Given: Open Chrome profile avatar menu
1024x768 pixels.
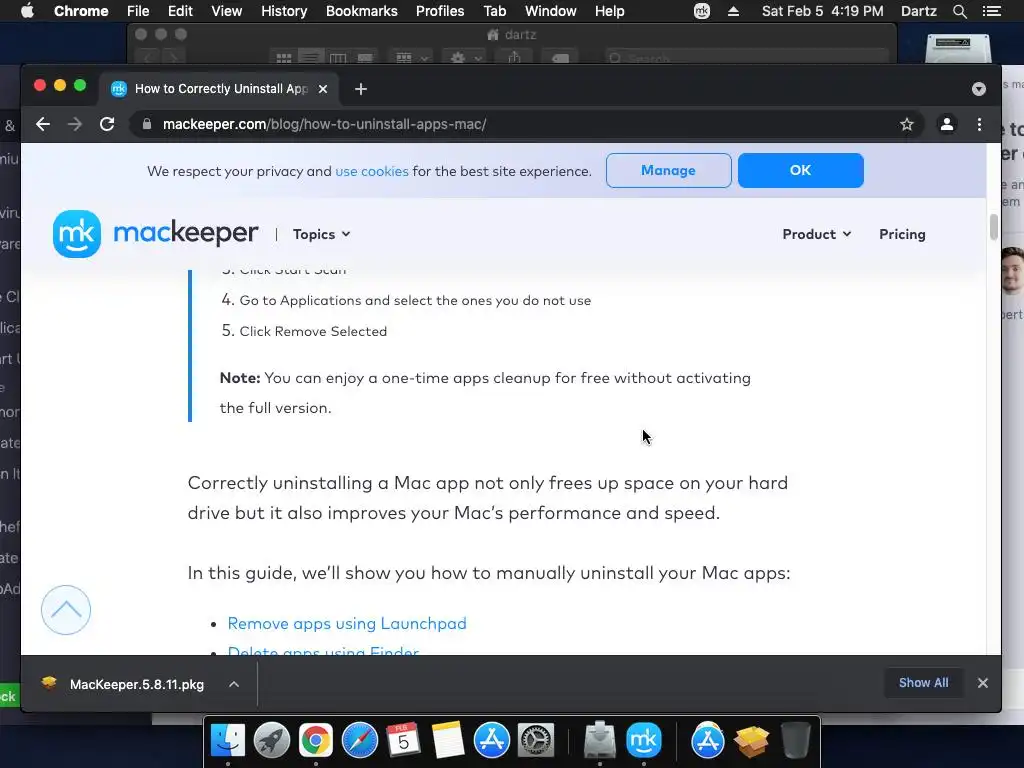Looking at the screenshot, I should [x=946, y=124].
